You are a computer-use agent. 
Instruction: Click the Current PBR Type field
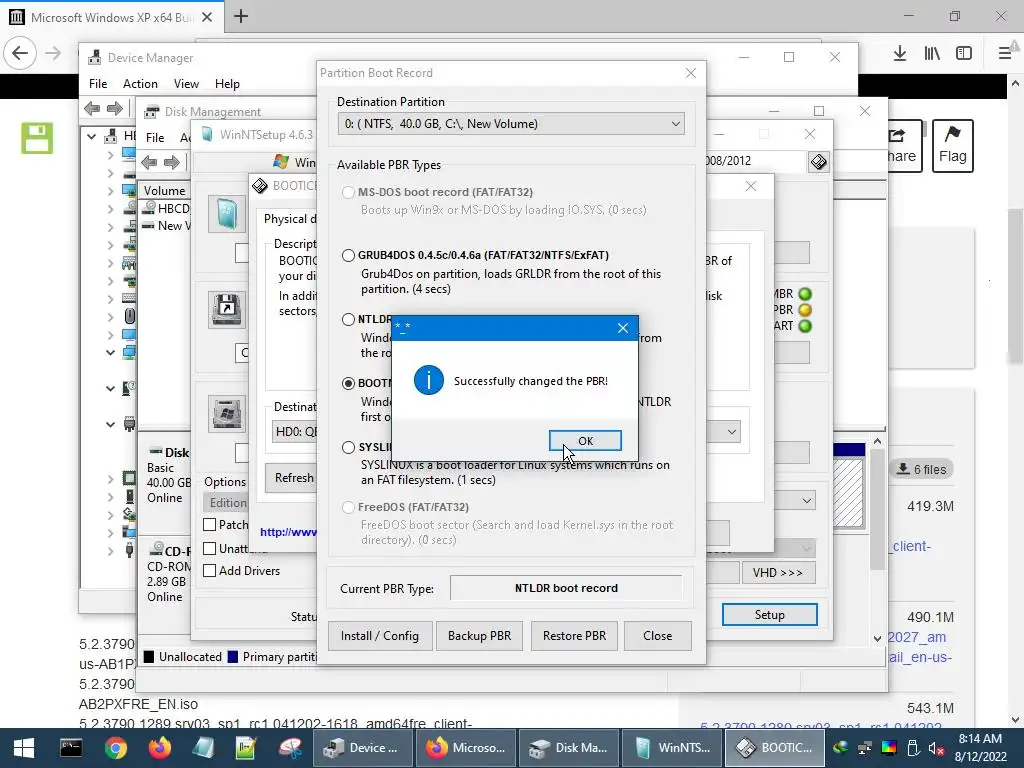point(566,588)
